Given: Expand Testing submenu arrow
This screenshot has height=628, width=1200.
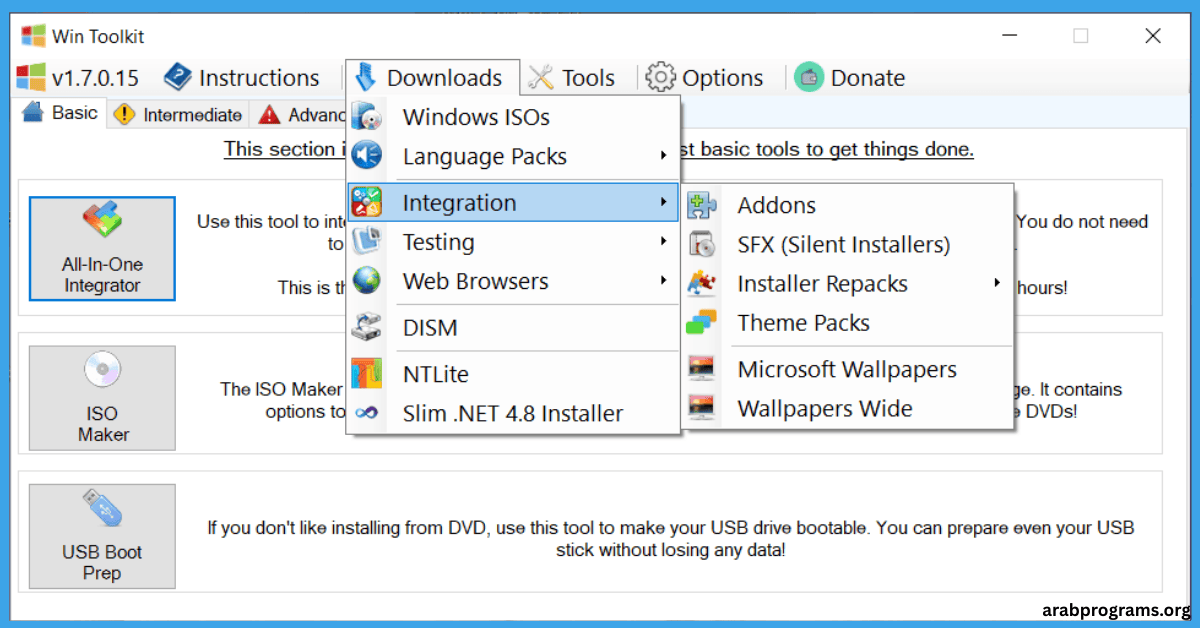Looking at the screenshot, I should tap(663, 242).
